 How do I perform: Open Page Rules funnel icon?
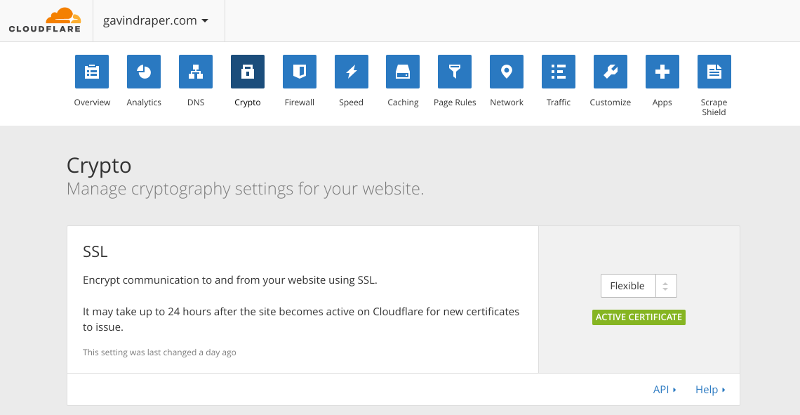click(455, 72)
